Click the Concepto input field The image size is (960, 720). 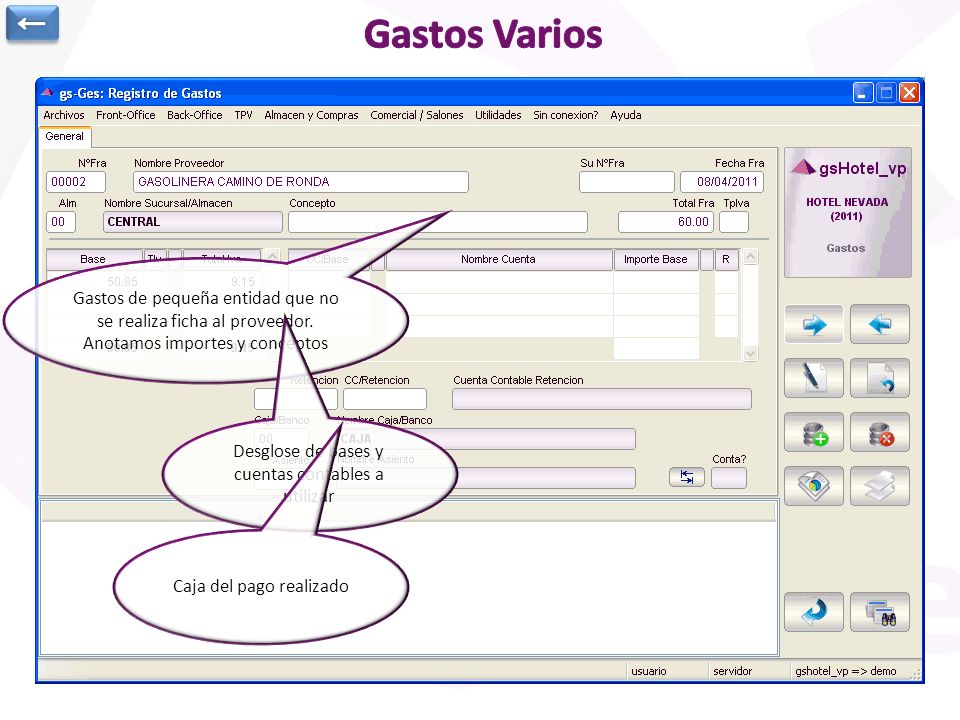438,222
